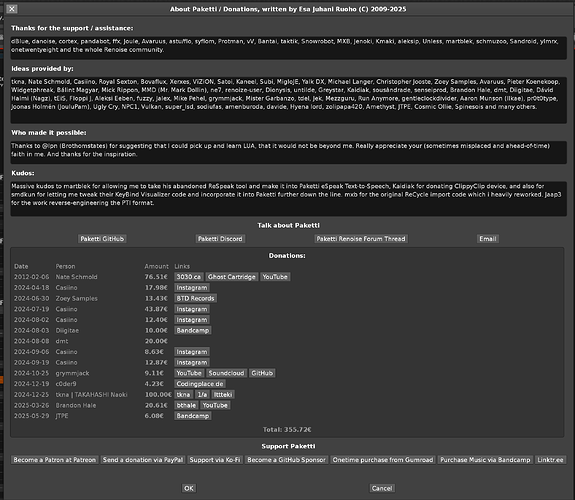Viewport: 575px width, 500px height.
Task: Dismiss dialog with Cancel button
Action: click(382, 488)
